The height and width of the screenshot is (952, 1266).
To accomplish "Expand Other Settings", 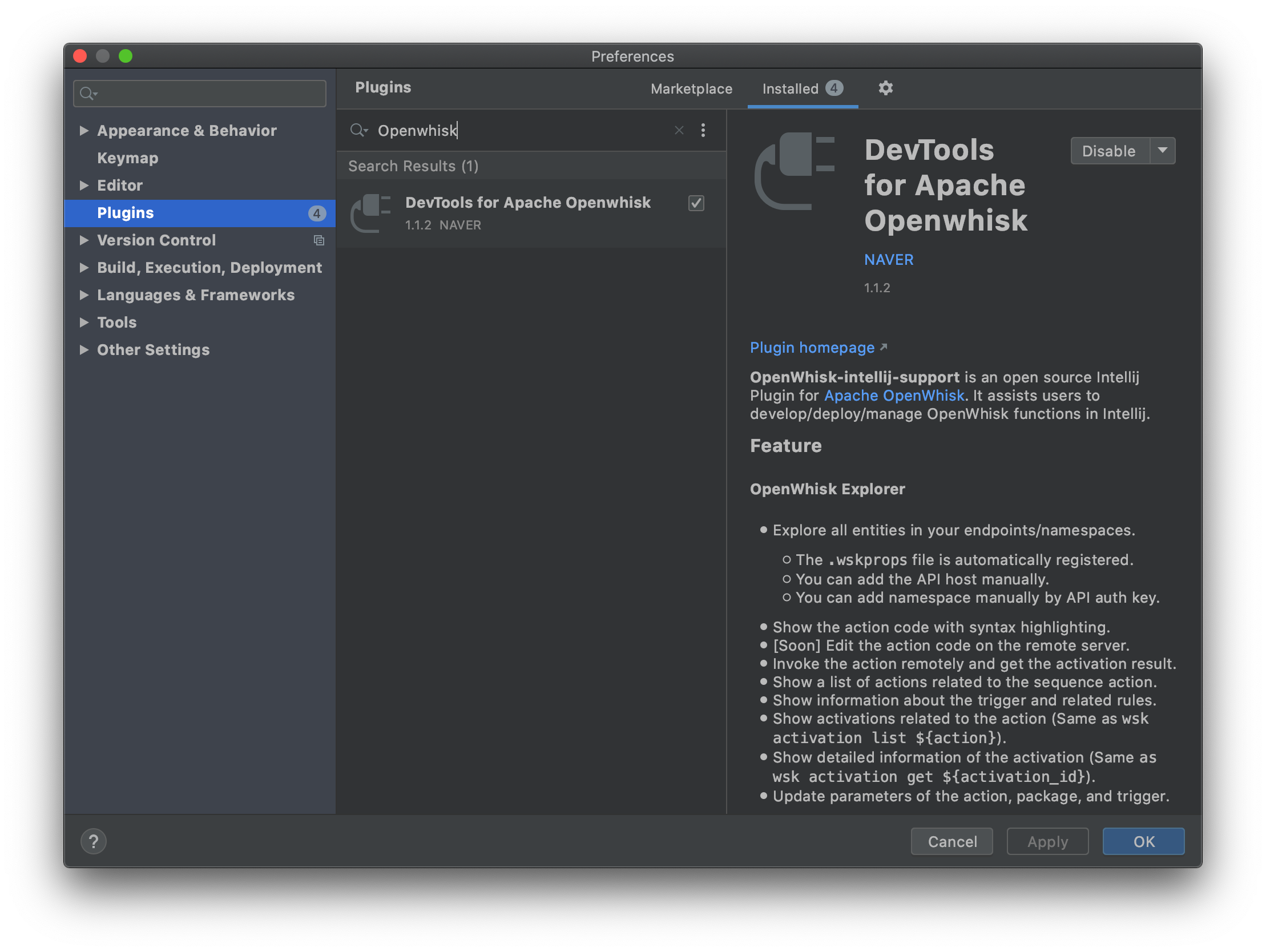I will 84,350.
